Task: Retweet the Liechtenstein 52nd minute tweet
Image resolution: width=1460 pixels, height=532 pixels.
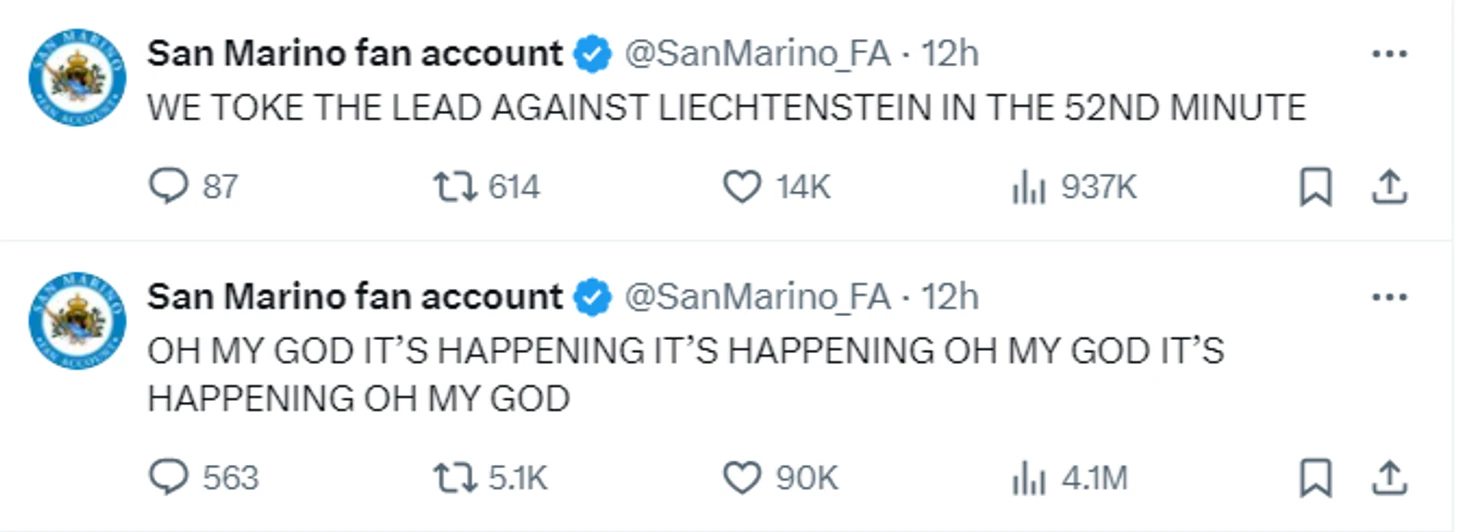Action: [454, 187]
